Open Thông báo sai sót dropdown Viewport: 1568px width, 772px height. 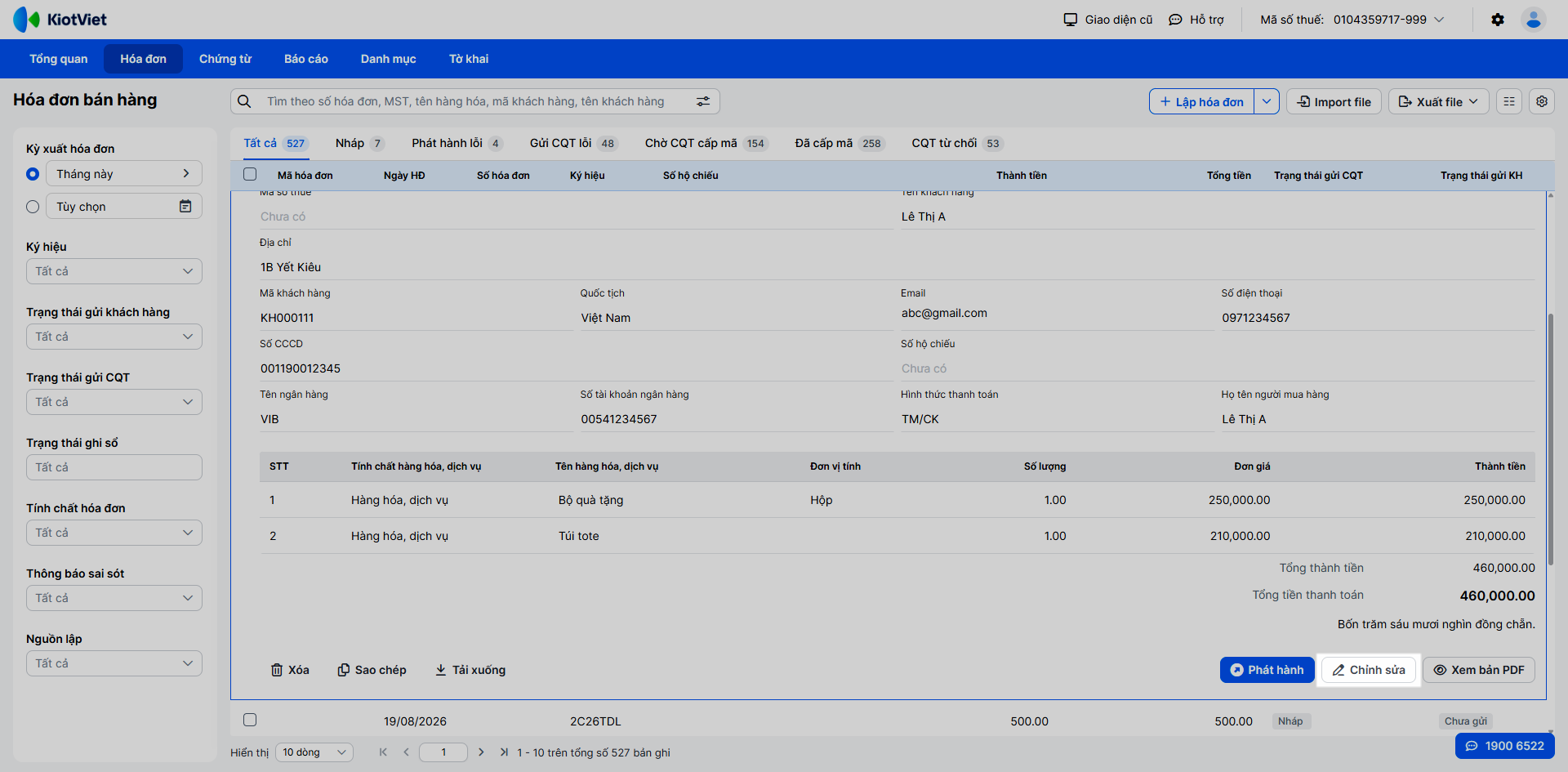114,598
